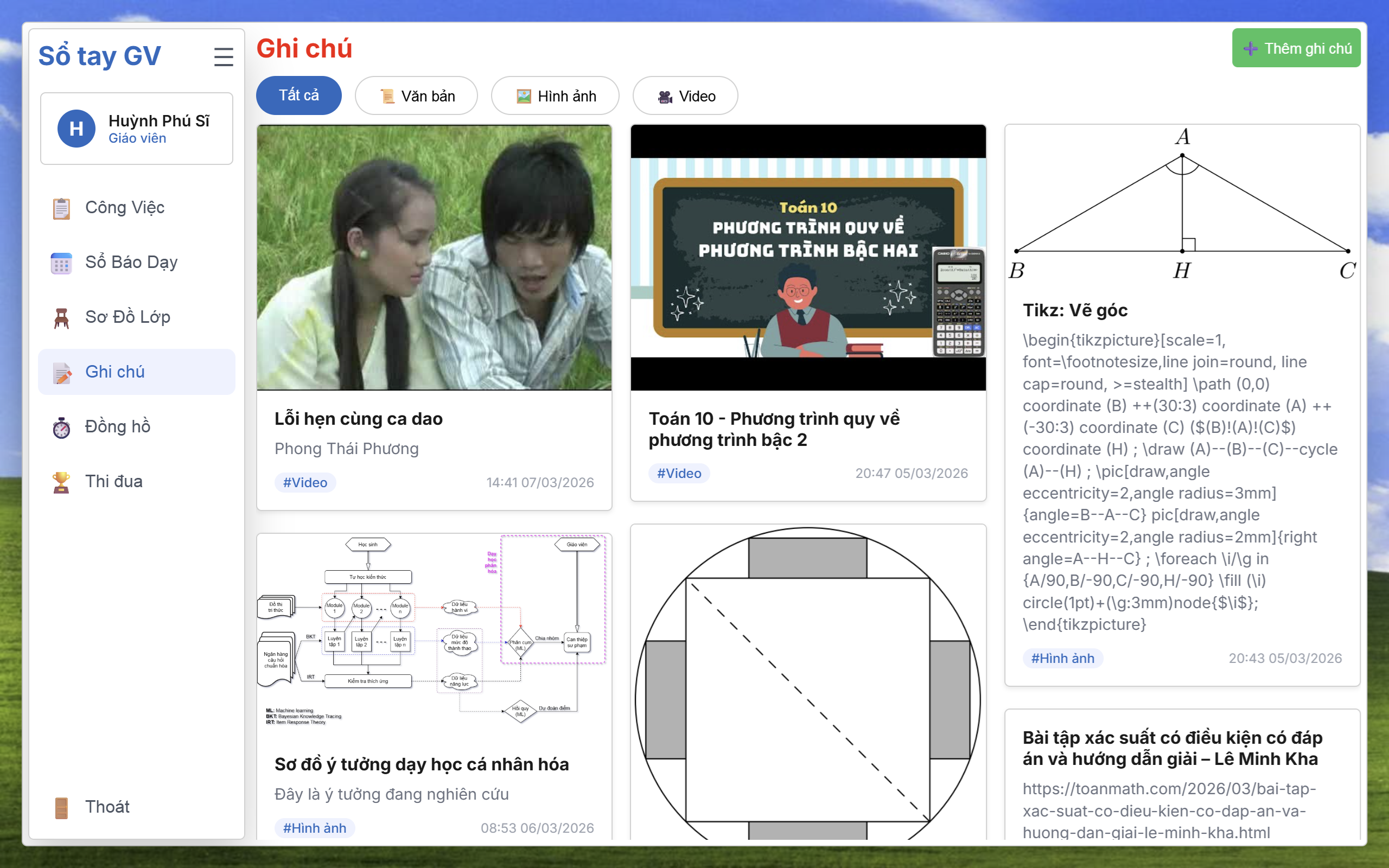The width and height of the screenshot is (1389, 868).
Task: Click the Thêm ghi chú button
Action: 1296,48
